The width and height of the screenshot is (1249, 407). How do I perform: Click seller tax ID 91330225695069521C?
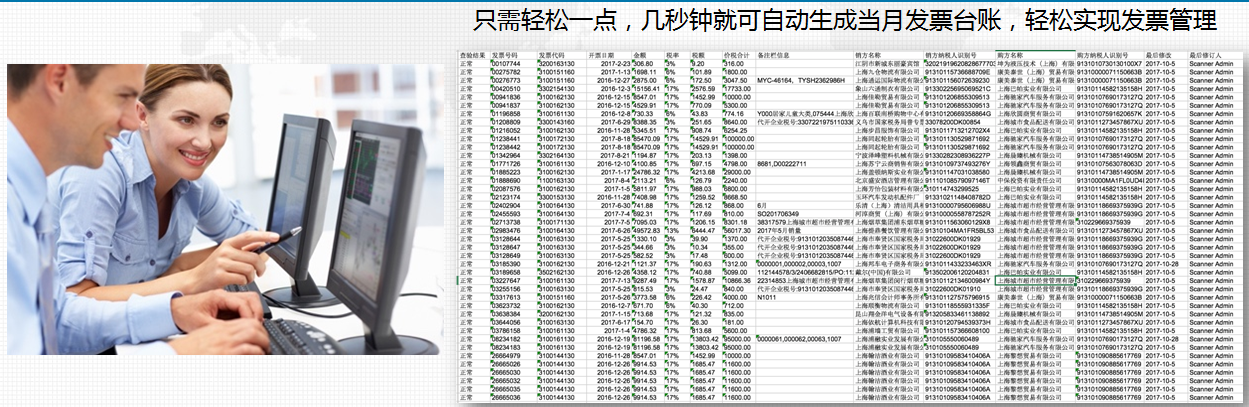coord(958,89)
